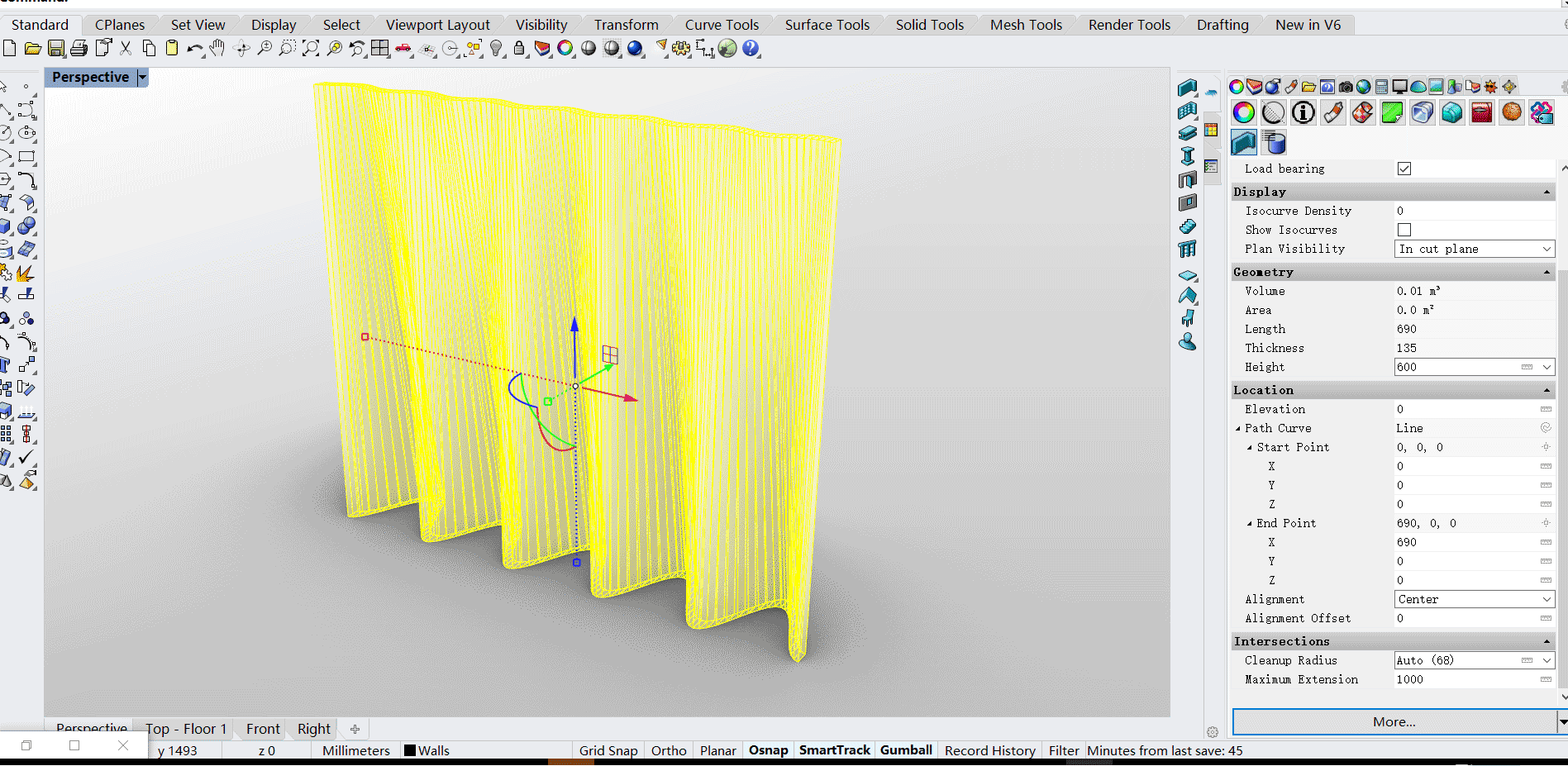Select the Column tool icon
The width and height of the screenshot is (1568, 766).
(1188, 156)
